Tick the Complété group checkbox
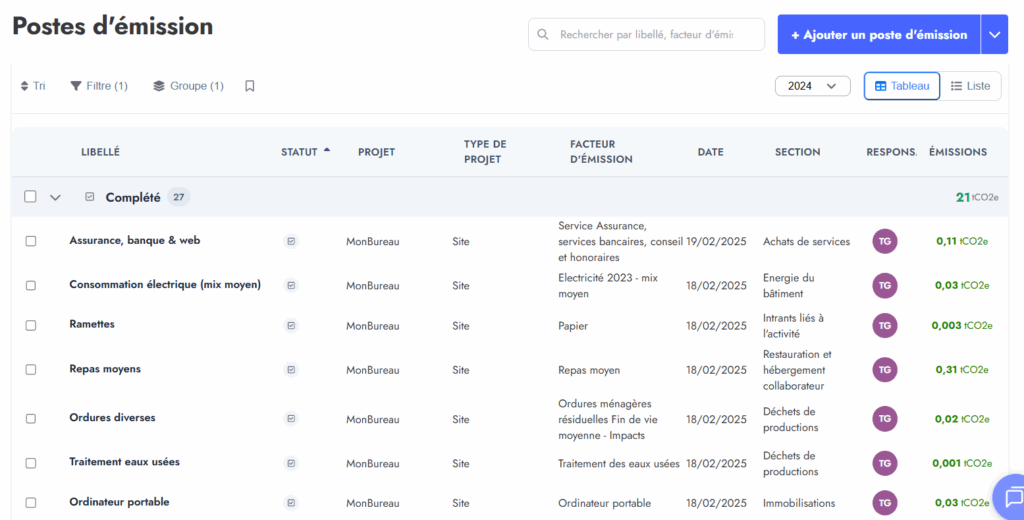The image size is (1024, 520). tap(31, 197)
